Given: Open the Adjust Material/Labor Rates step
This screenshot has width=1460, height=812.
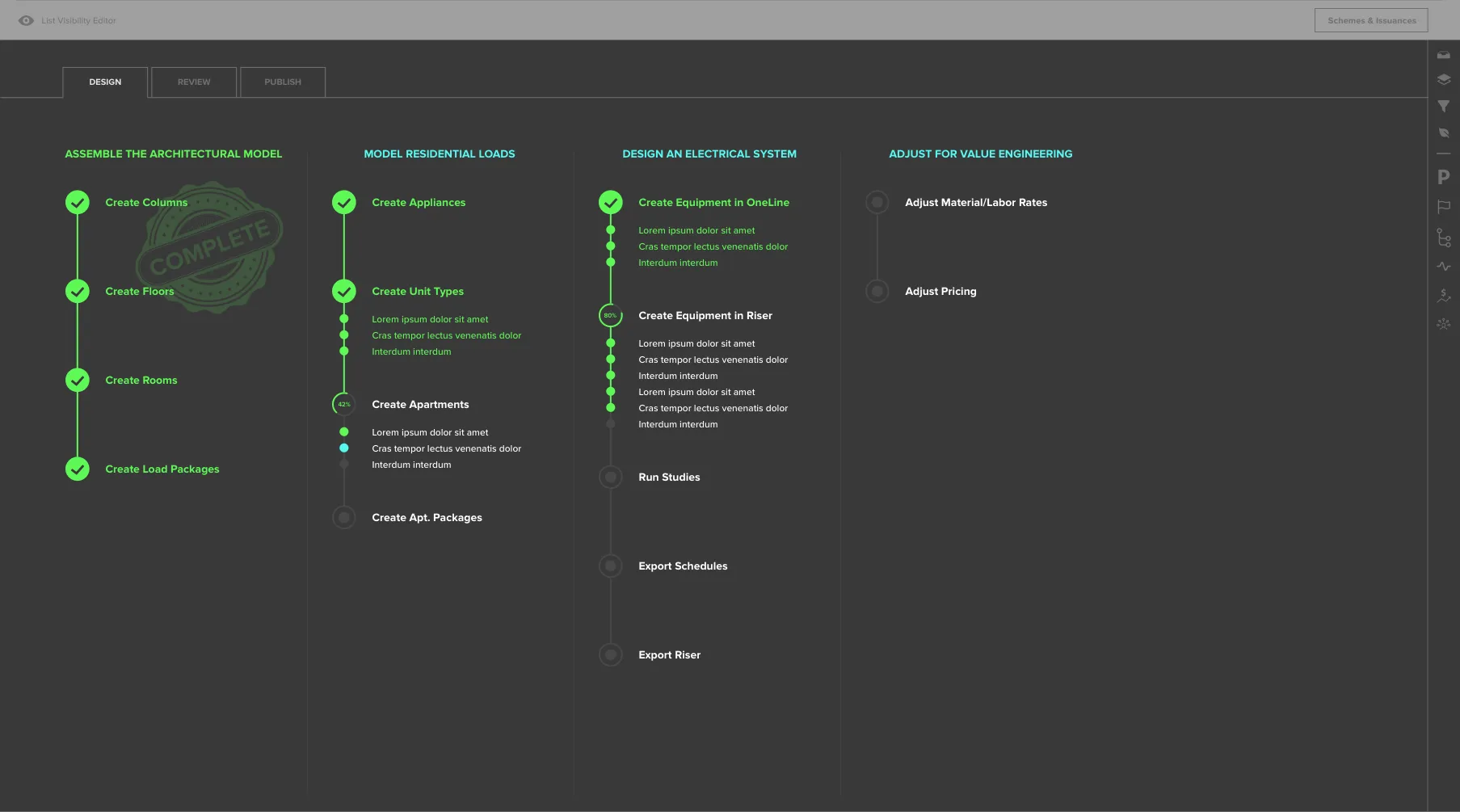Looking at the screenshot, I should [976, 202].
